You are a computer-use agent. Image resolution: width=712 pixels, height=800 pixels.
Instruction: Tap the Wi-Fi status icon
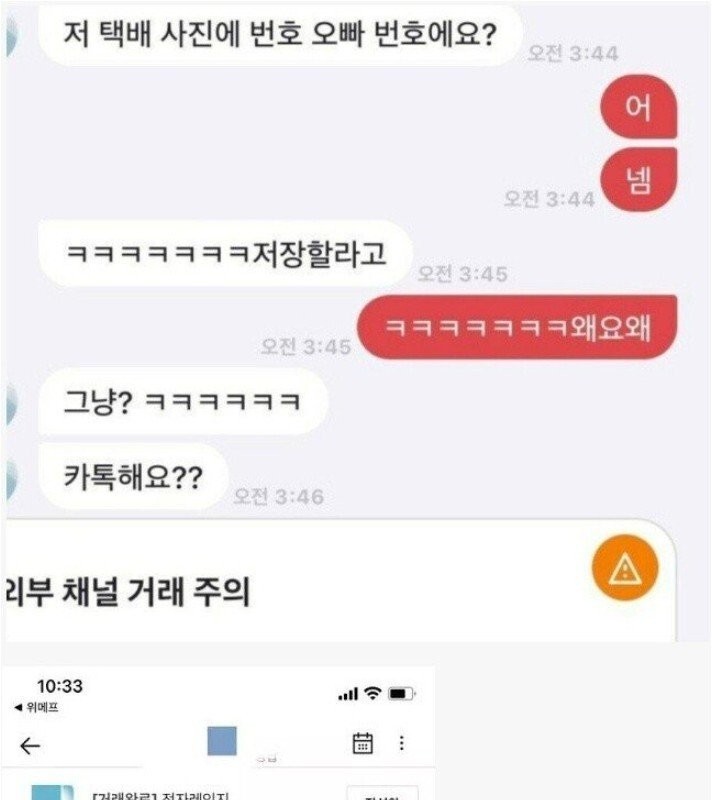(373, 693)
